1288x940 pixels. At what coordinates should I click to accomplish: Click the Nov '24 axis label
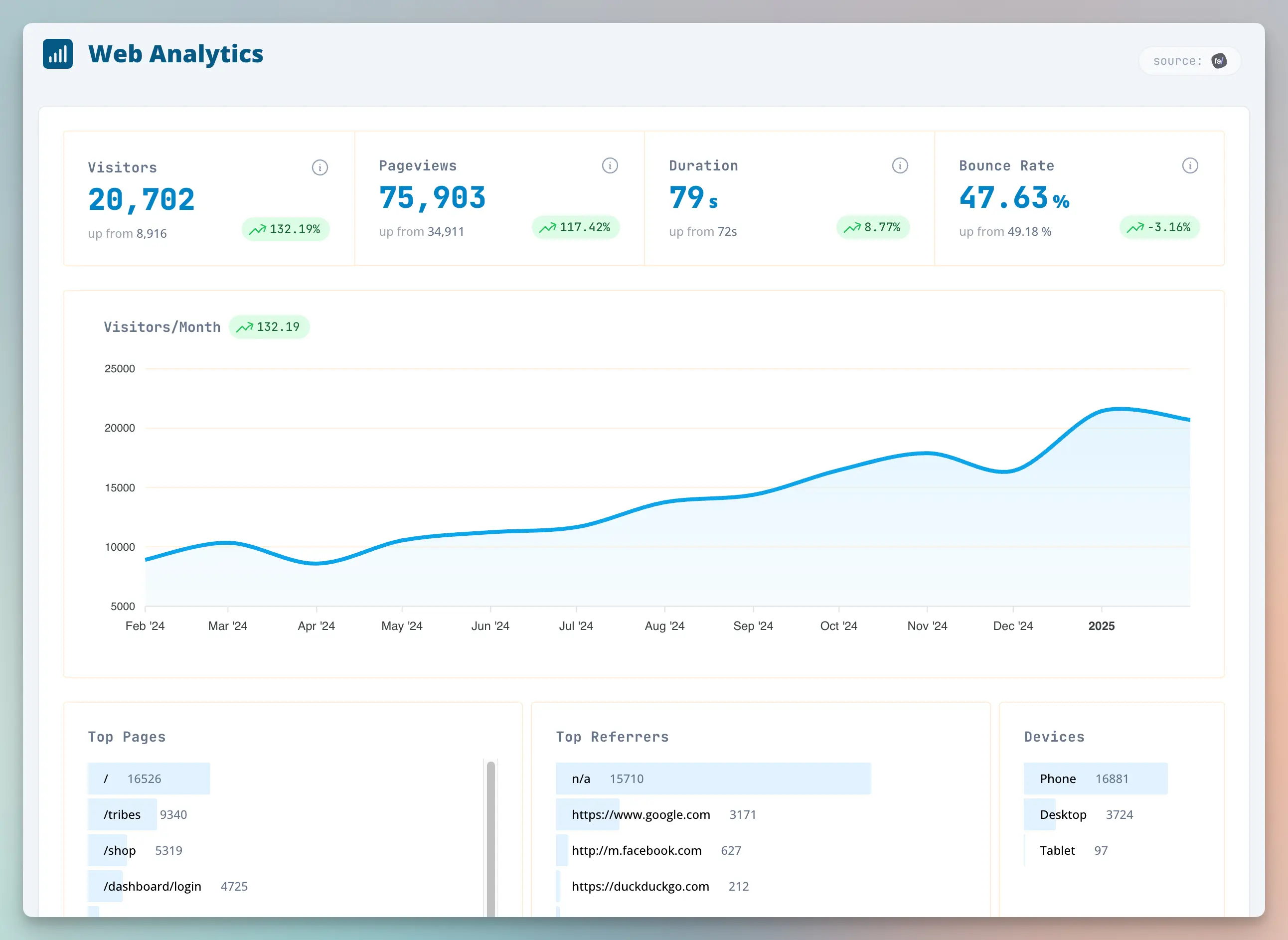(927, 626)
